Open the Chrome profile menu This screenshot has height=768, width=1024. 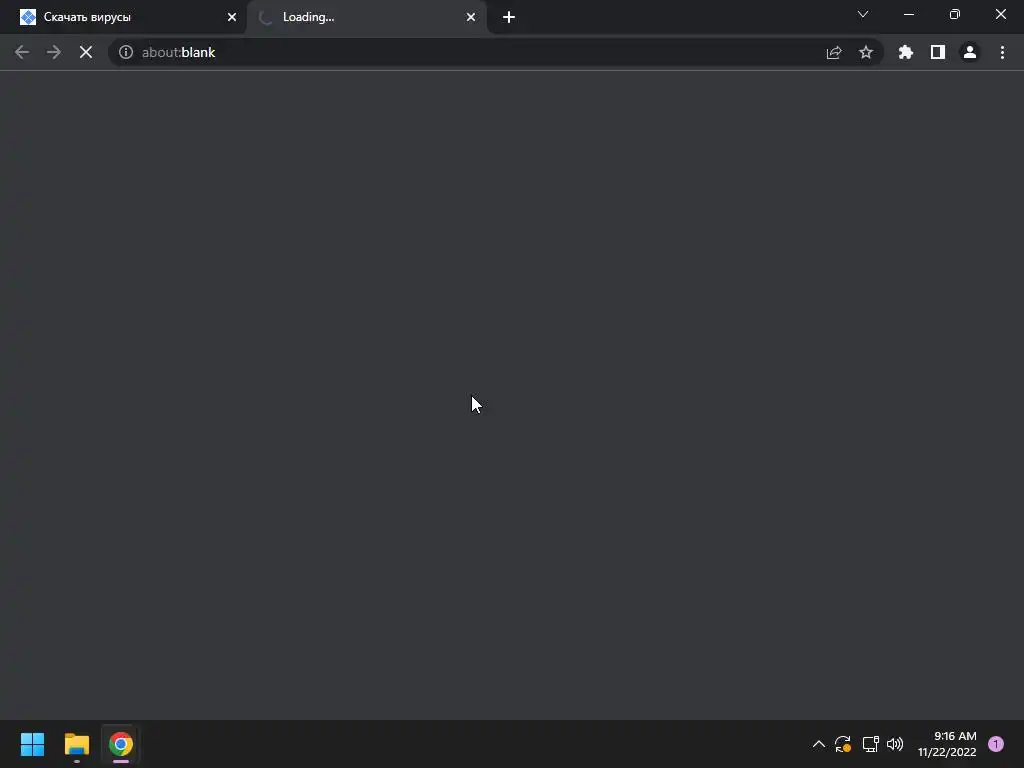coord(970,52)
